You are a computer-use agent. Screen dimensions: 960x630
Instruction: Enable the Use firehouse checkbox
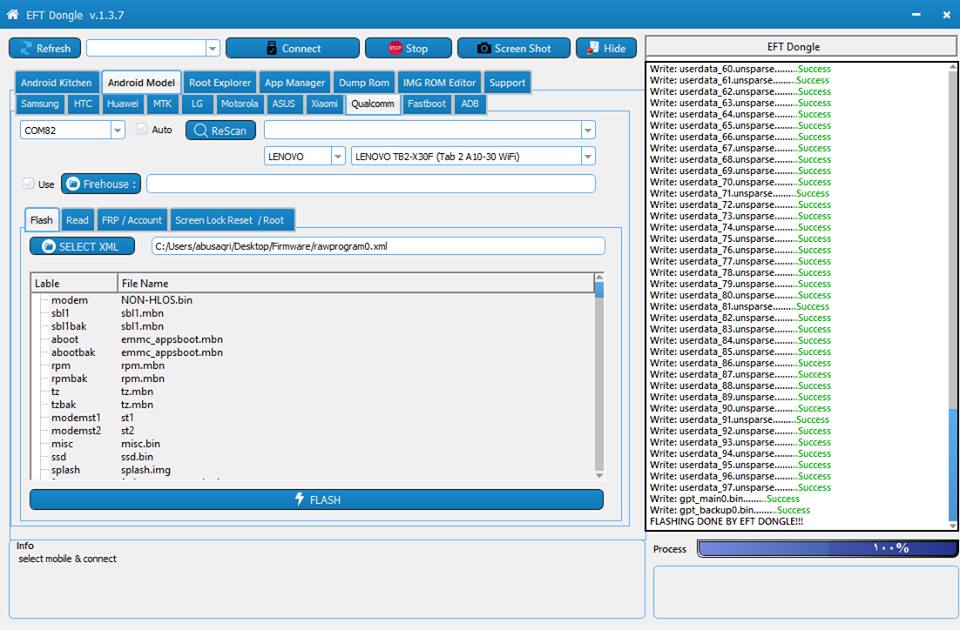point(28,184)
